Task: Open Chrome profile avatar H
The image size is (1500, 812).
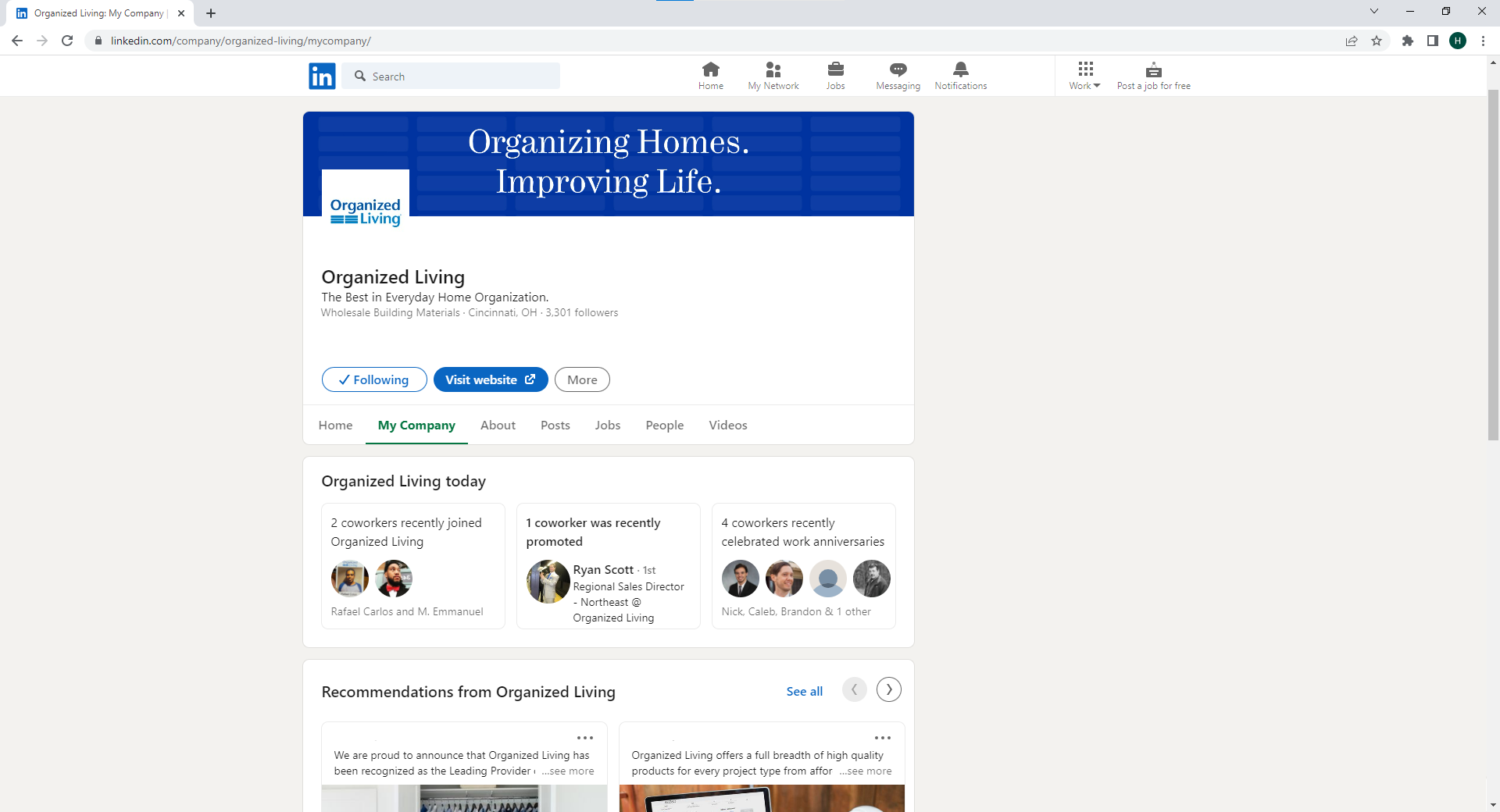Action: coord(1458,41)
